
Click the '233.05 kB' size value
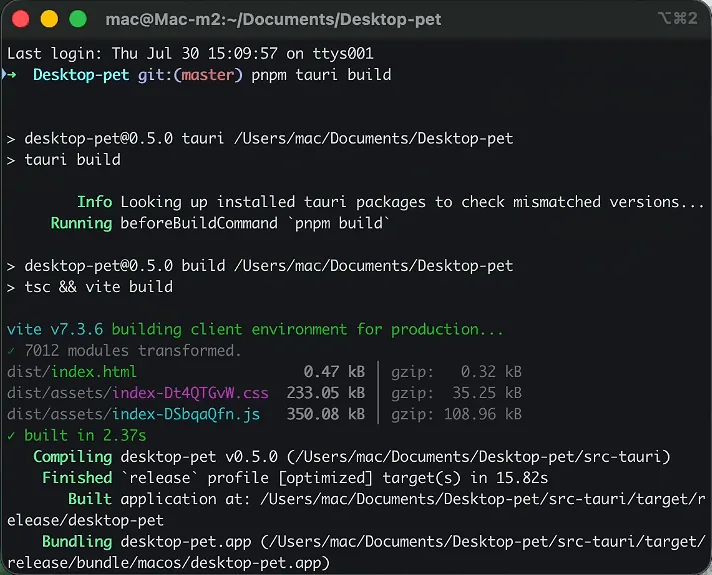click(x=326, y=393)
